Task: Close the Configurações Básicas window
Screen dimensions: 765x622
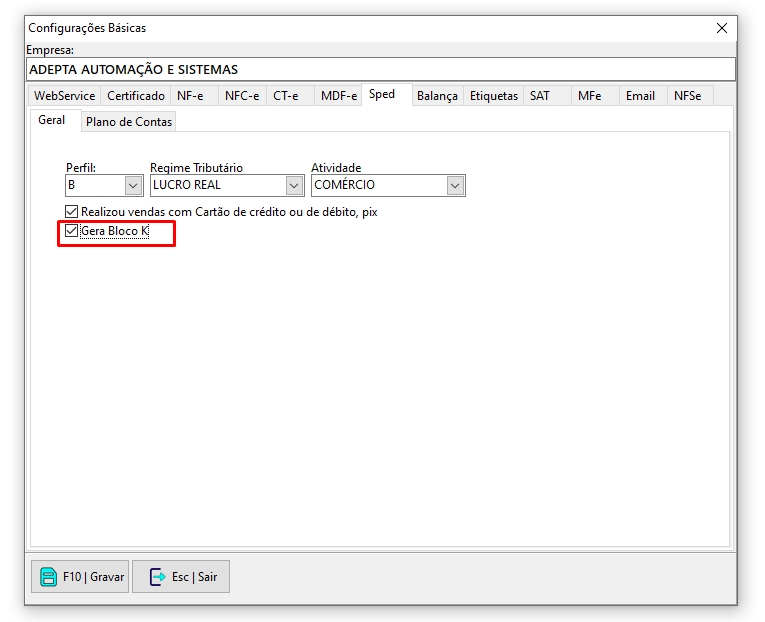Action: point(722,28)
